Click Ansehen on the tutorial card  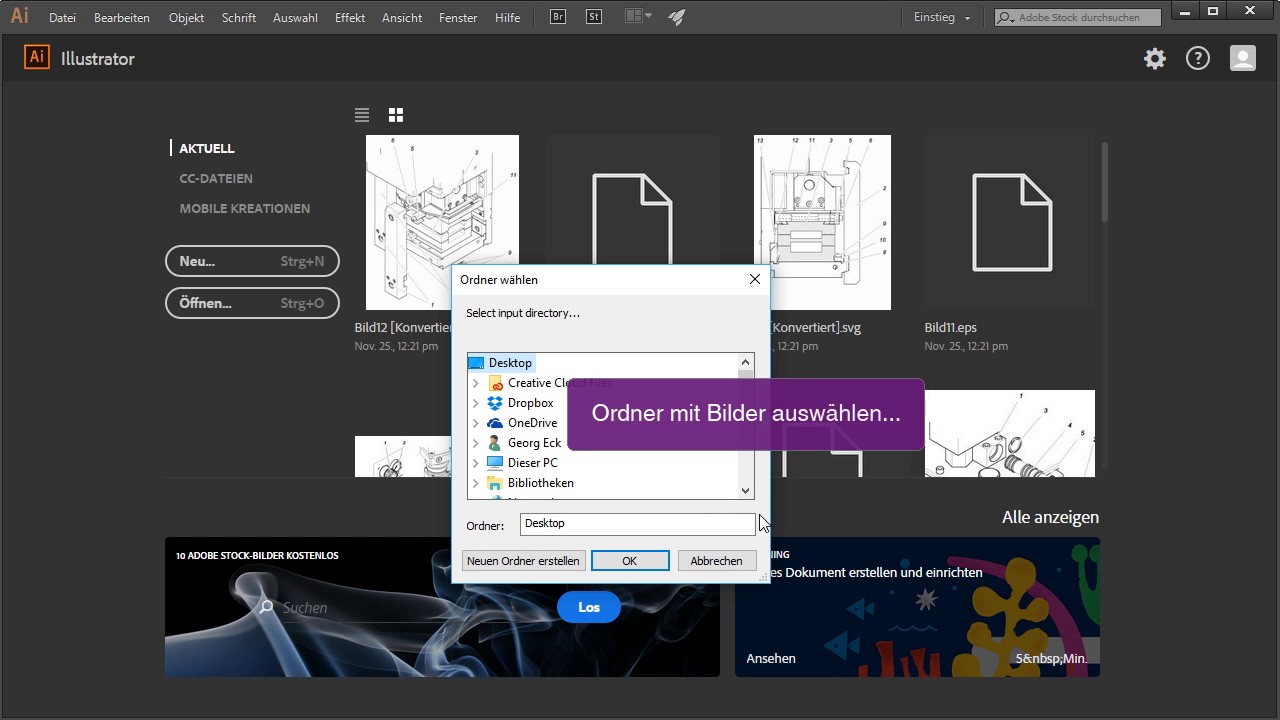click(771, 658)
